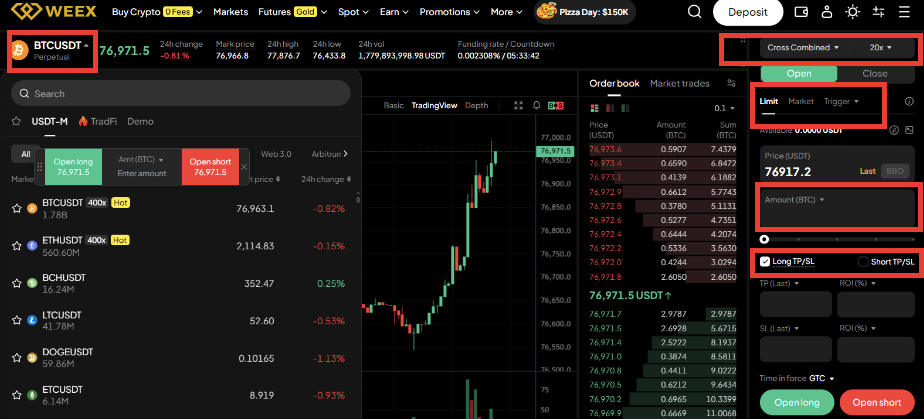Click the info icon next to Trigger

click(x=909, y=101)
